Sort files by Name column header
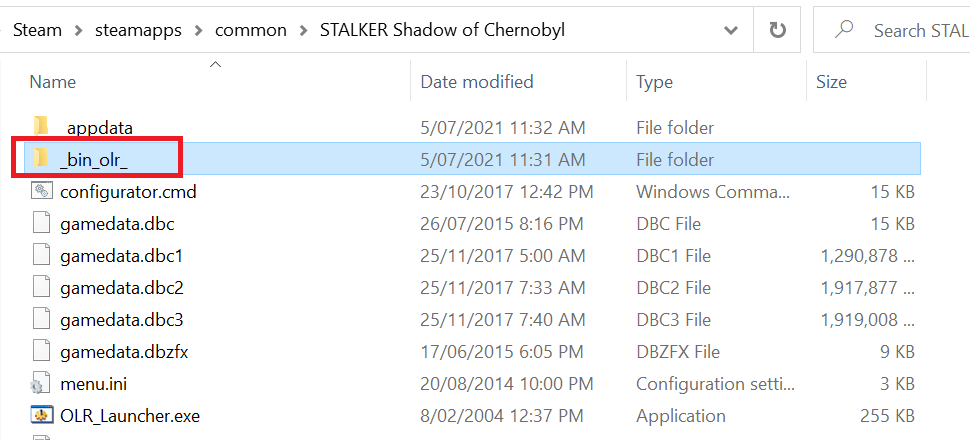 [x=53, y=82]
